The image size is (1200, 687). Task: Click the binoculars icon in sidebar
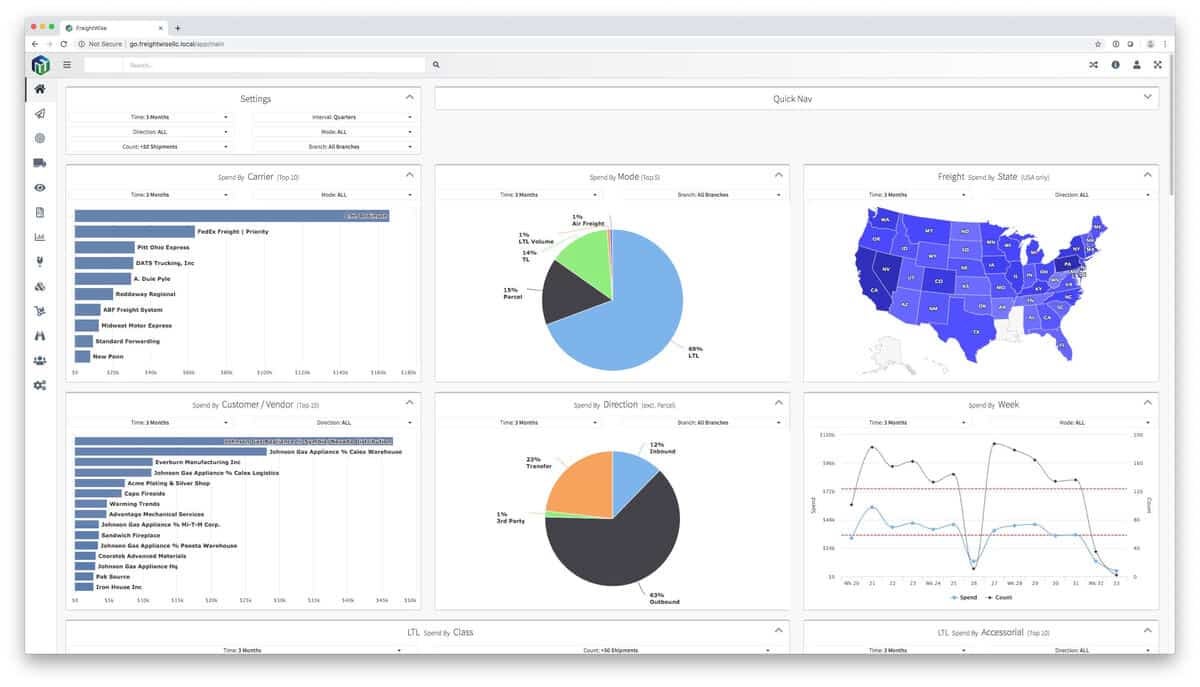(x=40, y=336)
